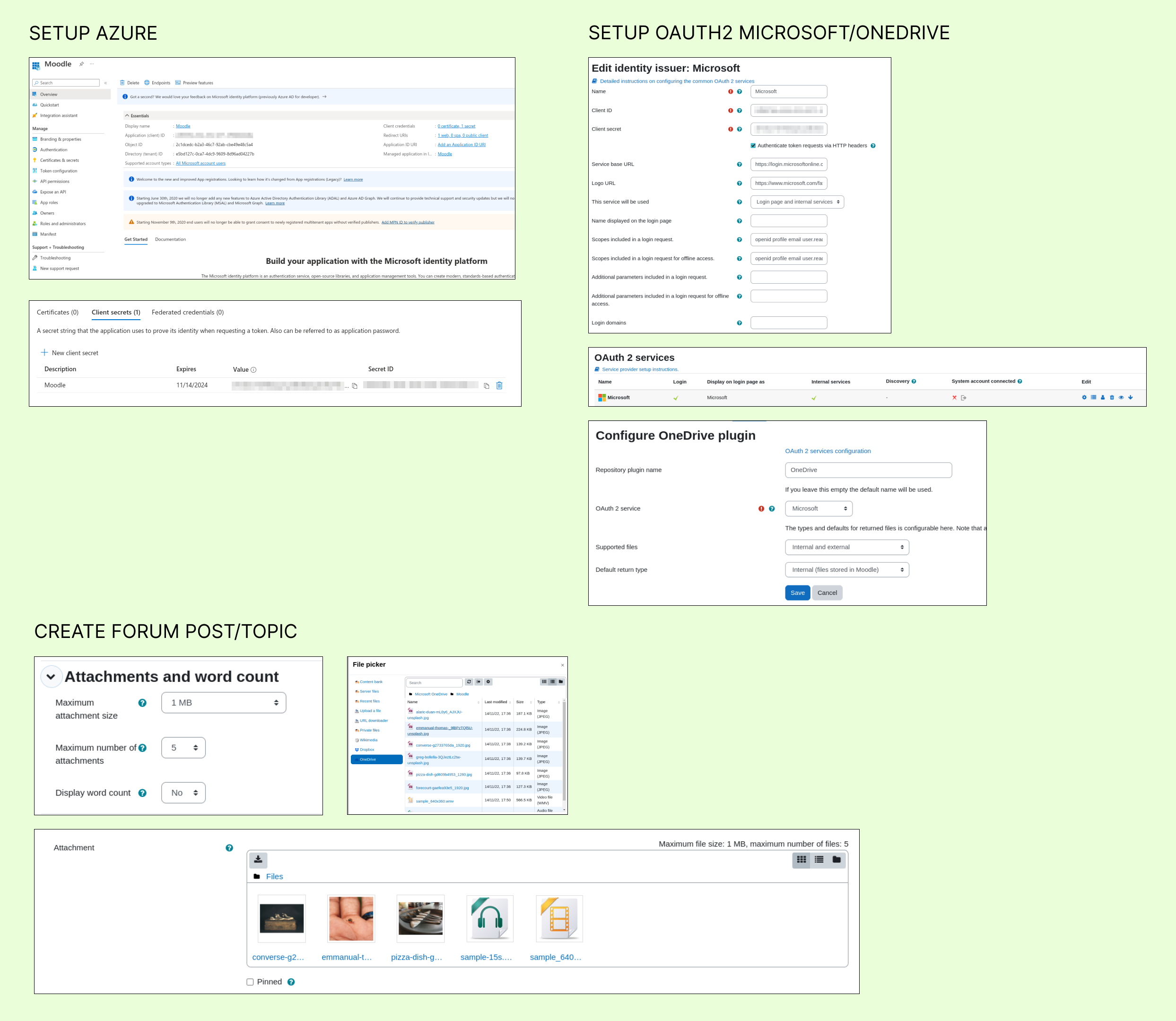This screenshot has width=1176, height=1021.
Task: Click the Service base URL field
Action: [789, 164]
